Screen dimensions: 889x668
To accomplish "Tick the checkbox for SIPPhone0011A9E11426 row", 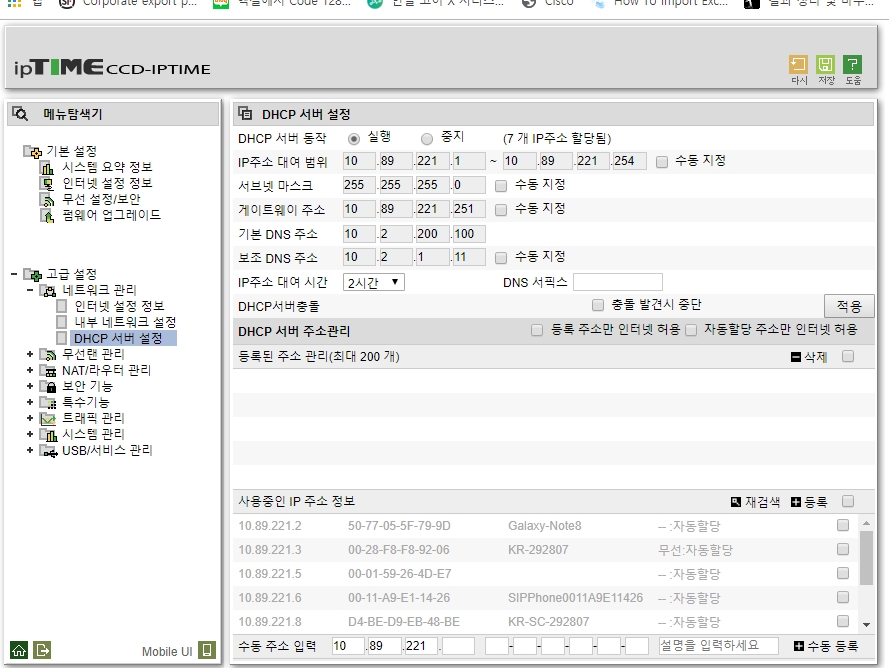I will 843,597.
